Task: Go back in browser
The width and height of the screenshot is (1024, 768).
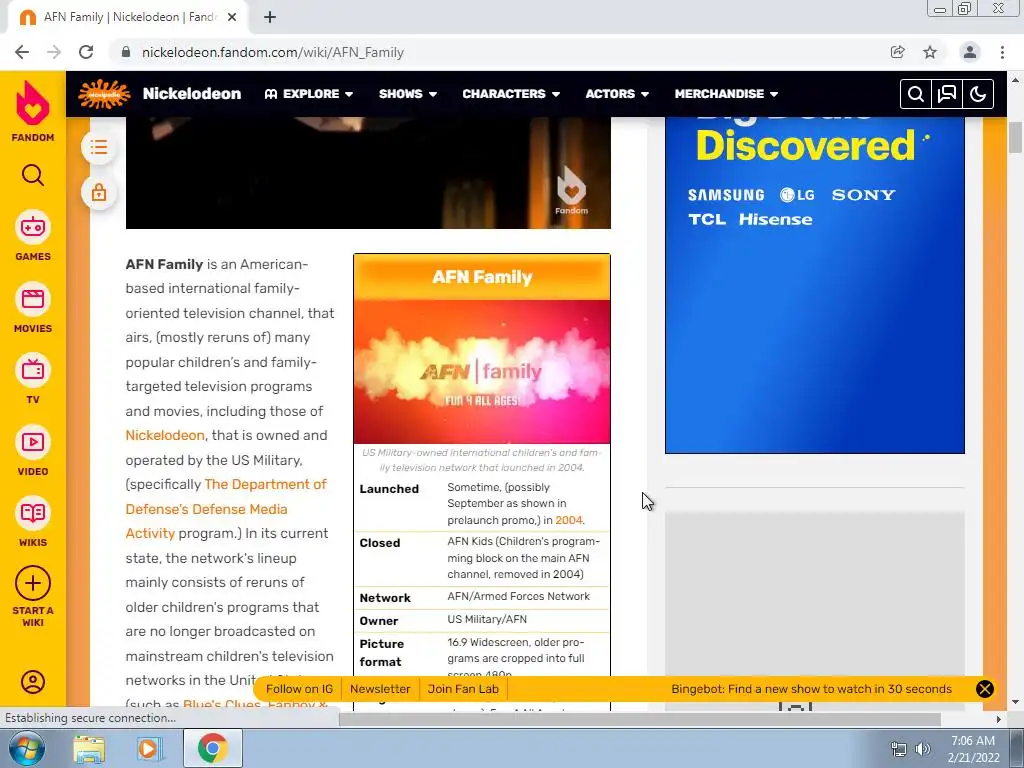Action: [x=22, y=52]
